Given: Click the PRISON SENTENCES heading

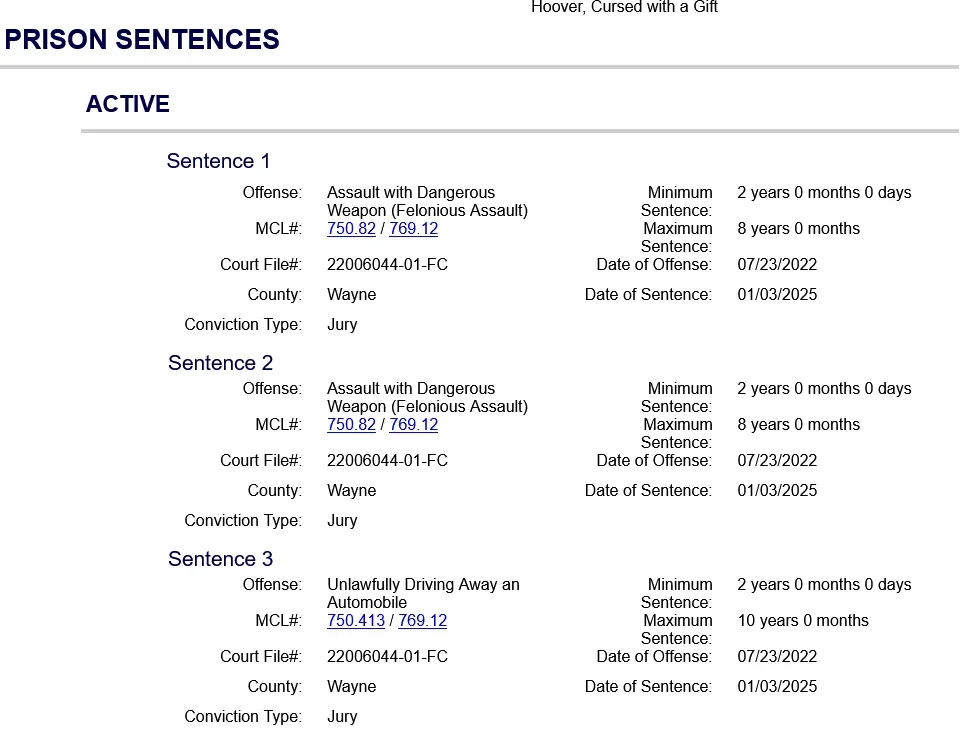Looking at the screenshot, I should (142, 40).
